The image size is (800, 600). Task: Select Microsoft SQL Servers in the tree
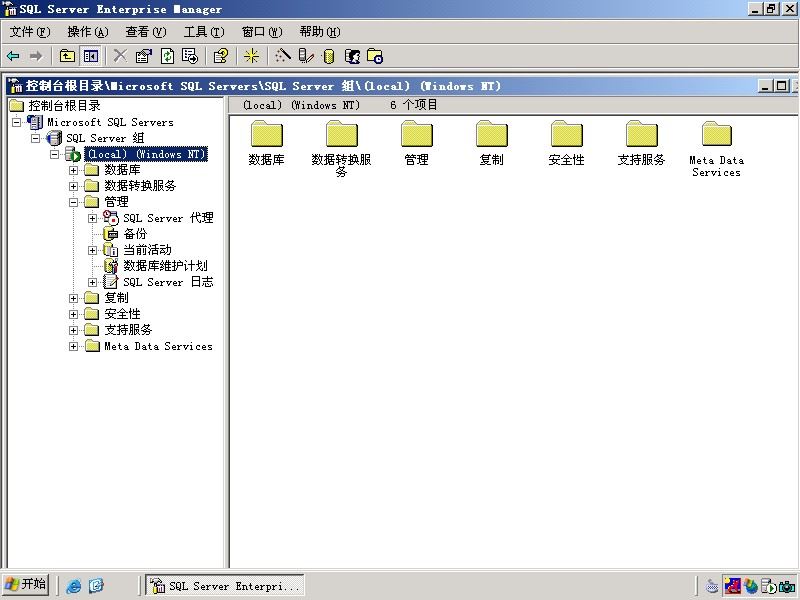[x=110, y=122]
